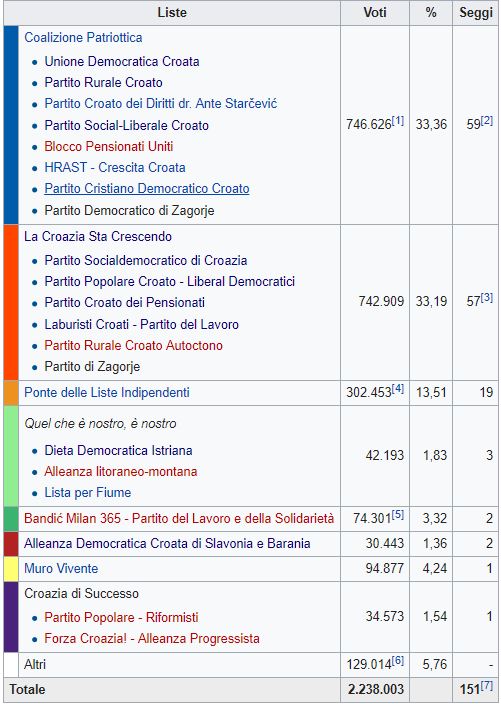The image size is (501, 704).
Task: Click the percentage 13,51
Action: point(431,392)
